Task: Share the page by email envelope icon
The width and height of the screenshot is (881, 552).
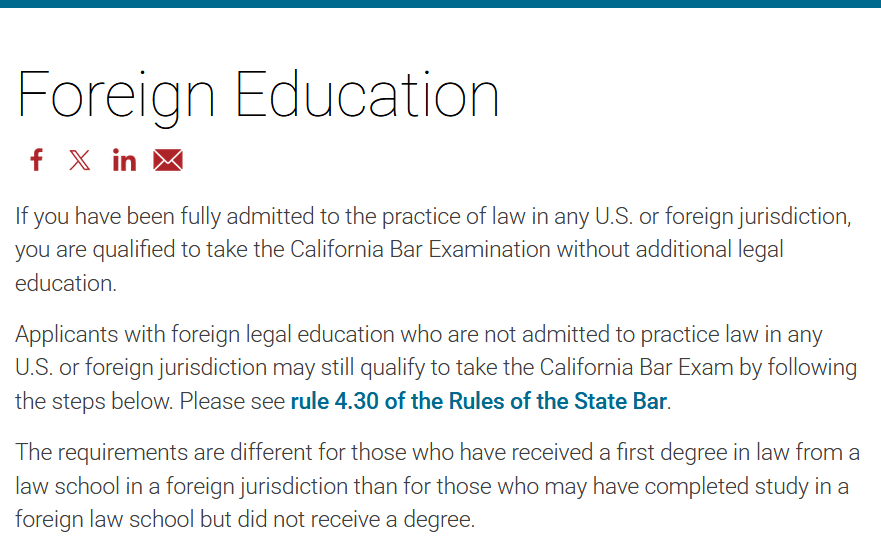Action: [x=168, y=160]
